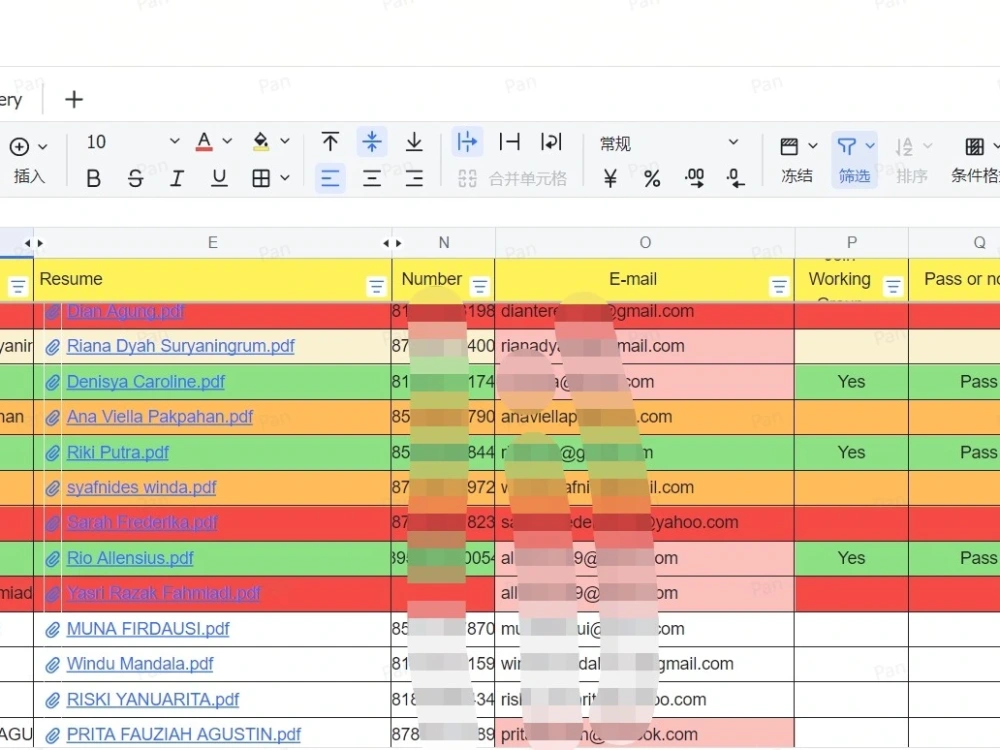The image size is (1000, 750).
Task: Align cell content to vertical middle
Action: coord(372,142)
